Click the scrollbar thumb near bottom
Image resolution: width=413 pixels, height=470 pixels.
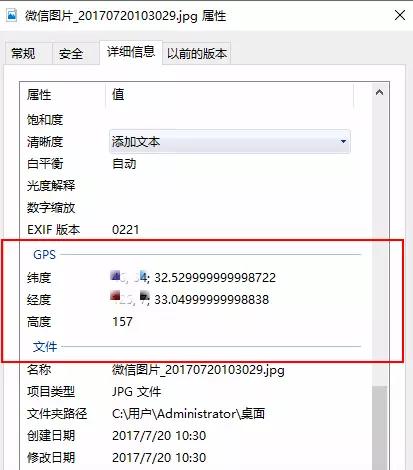pyautogui.click(x=379, y=428)
